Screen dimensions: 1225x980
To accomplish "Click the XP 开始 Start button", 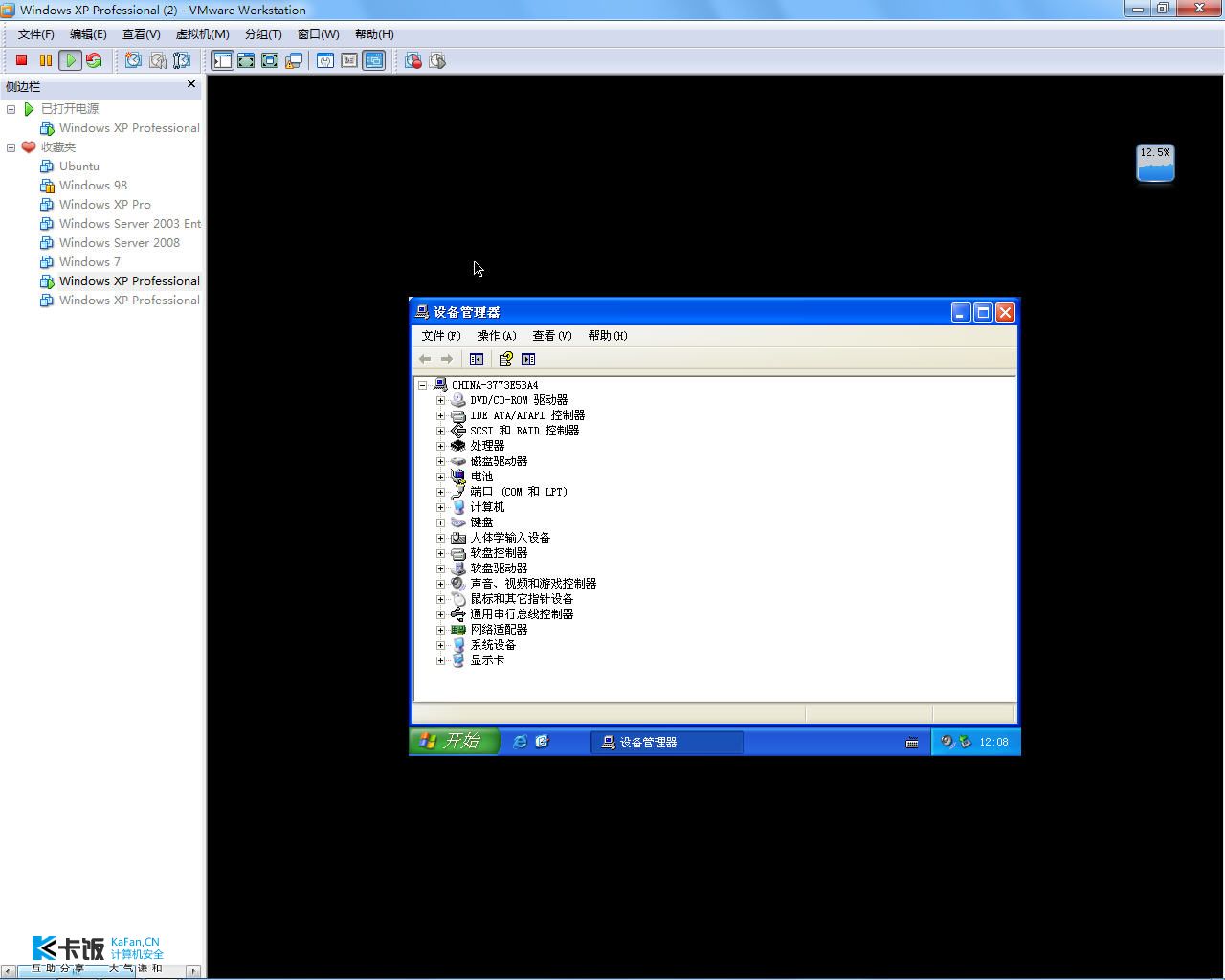I will pyautogui.click(x=455, y=741).
